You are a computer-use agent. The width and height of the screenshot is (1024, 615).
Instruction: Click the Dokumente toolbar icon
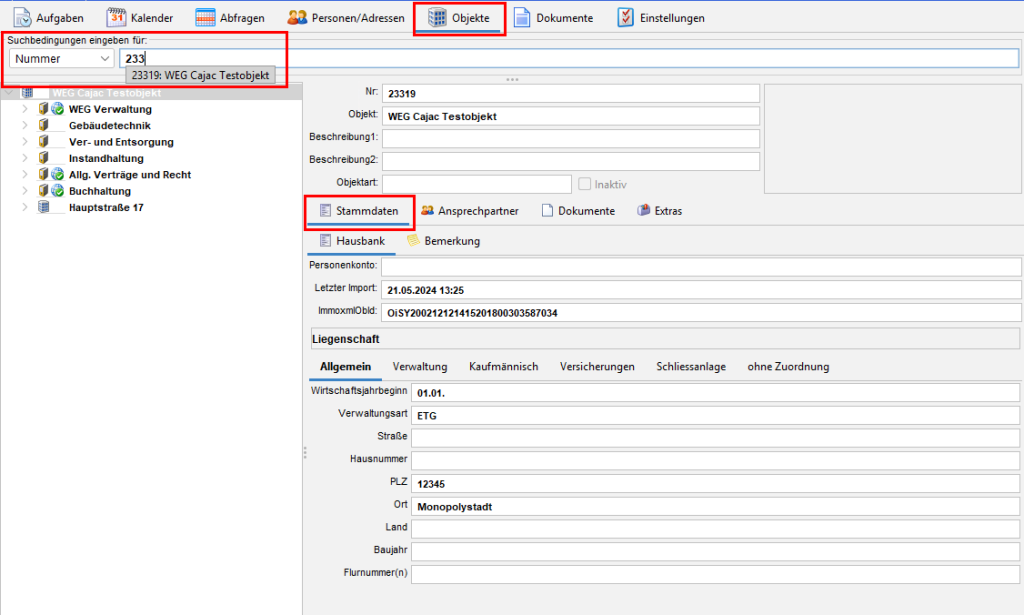[x=522, y=18]
